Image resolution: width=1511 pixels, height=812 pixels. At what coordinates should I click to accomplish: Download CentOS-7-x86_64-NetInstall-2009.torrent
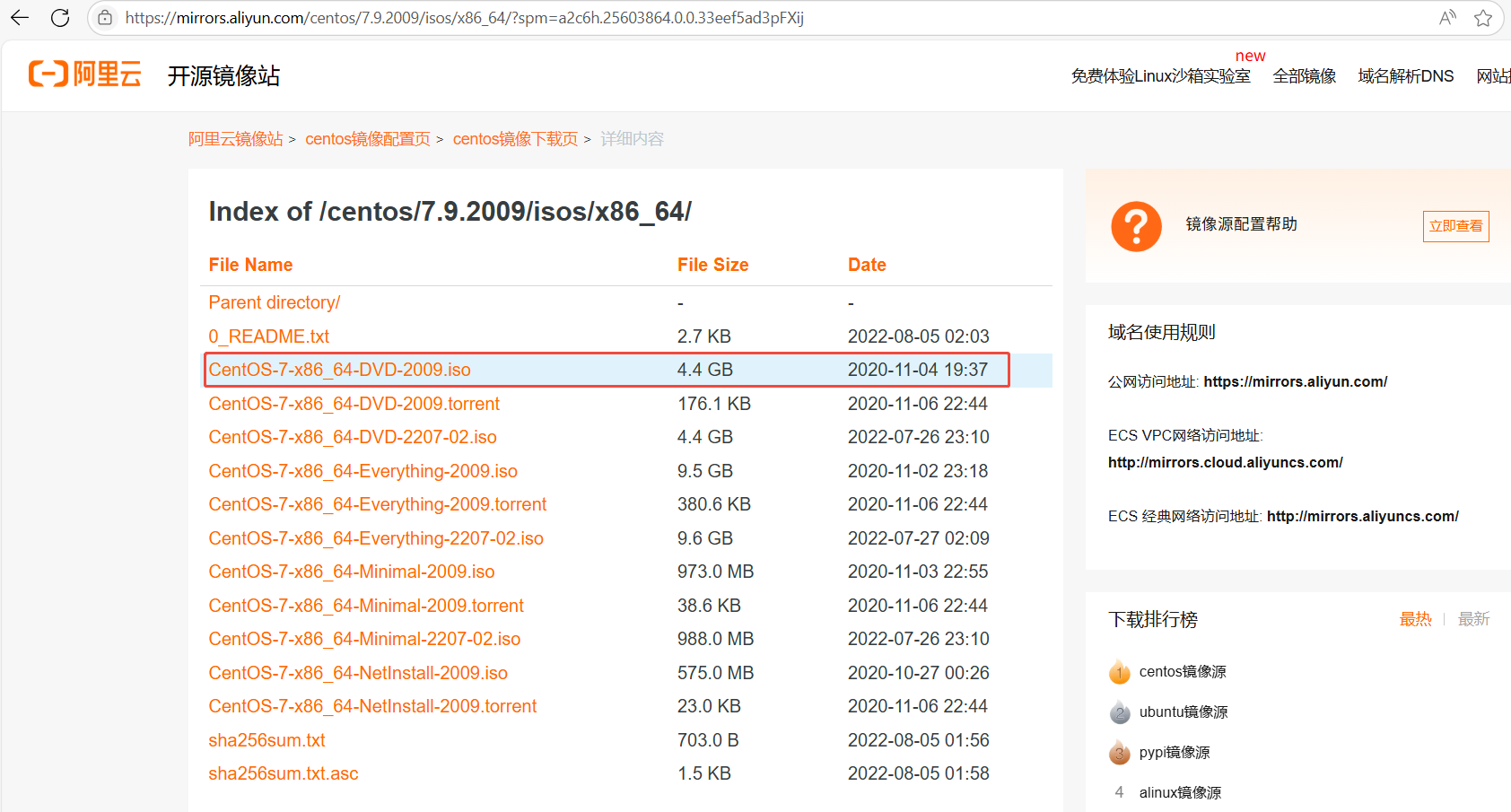(x=372, y=706)
